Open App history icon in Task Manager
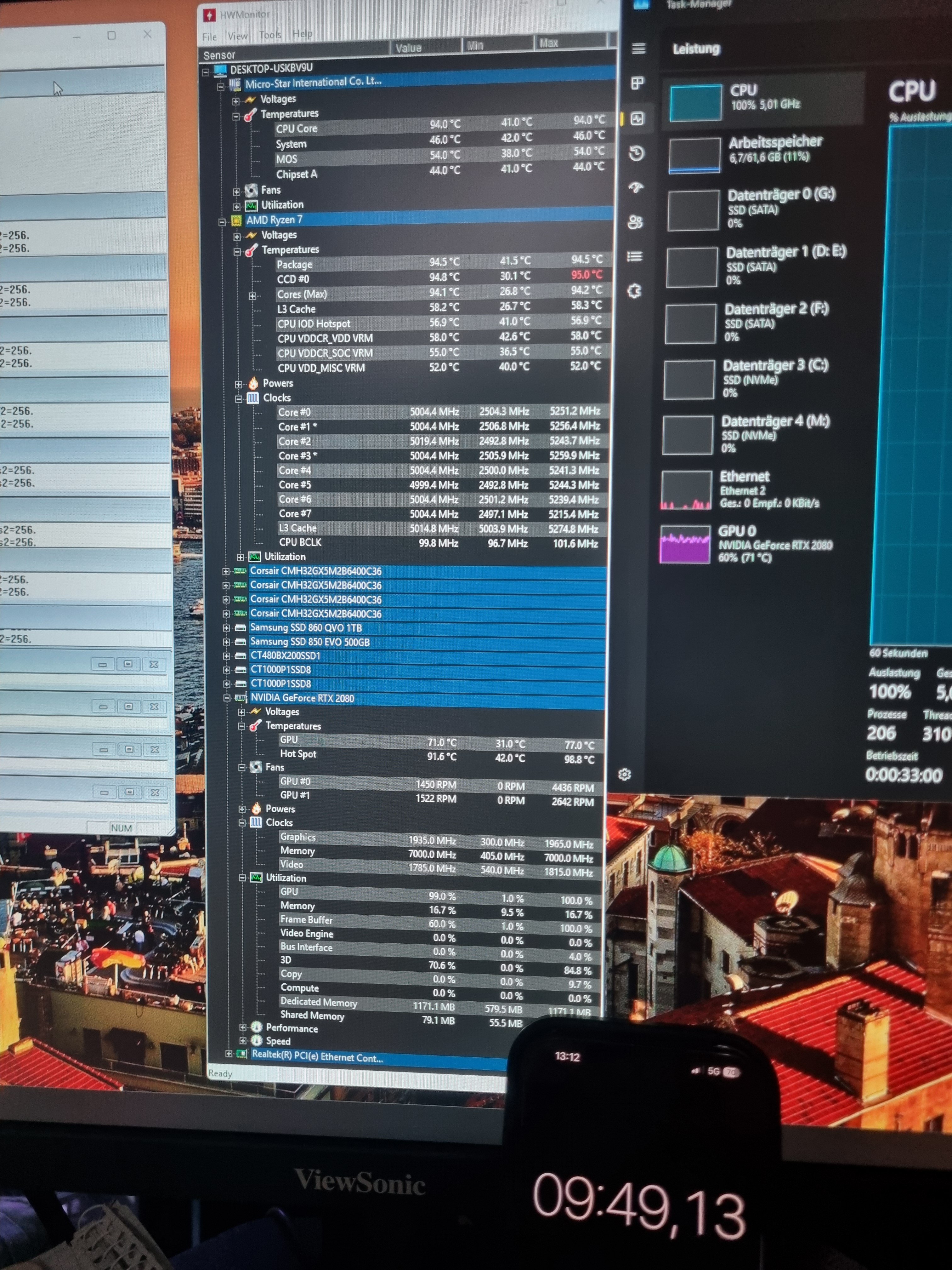952x1270 pixels. [636, 153]
